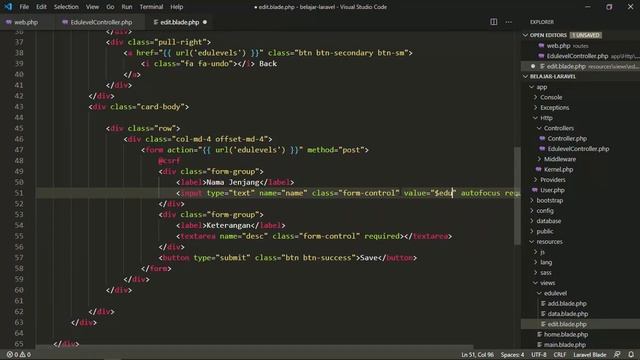
Task: Click the @csrf directive on line 48
Action: 169,161
